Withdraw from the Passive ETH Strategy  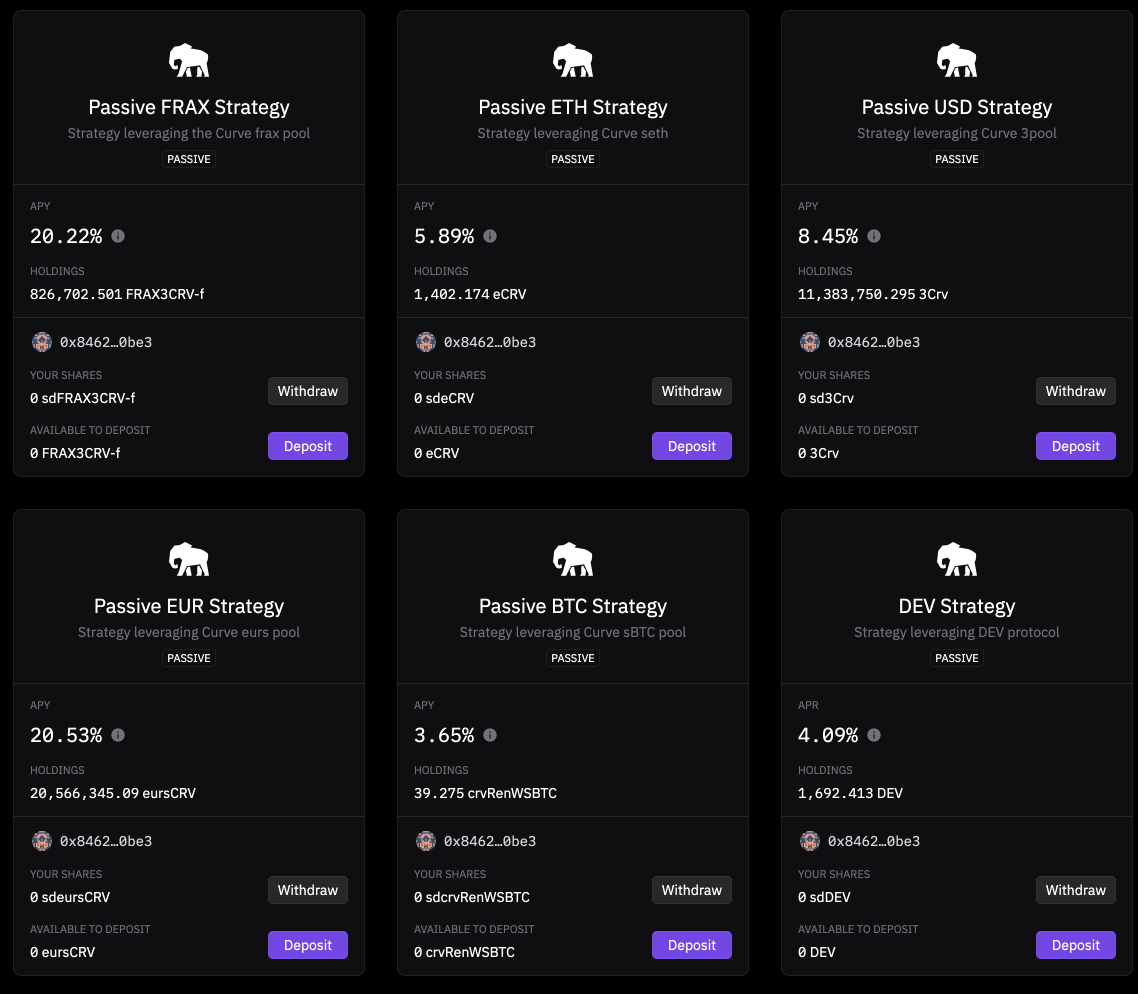pos(691,391)
